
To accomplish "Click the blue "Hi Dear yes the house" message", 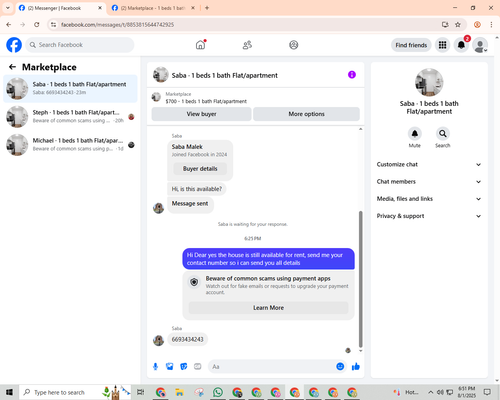I will pyautogui.click(x=268, y=259).
